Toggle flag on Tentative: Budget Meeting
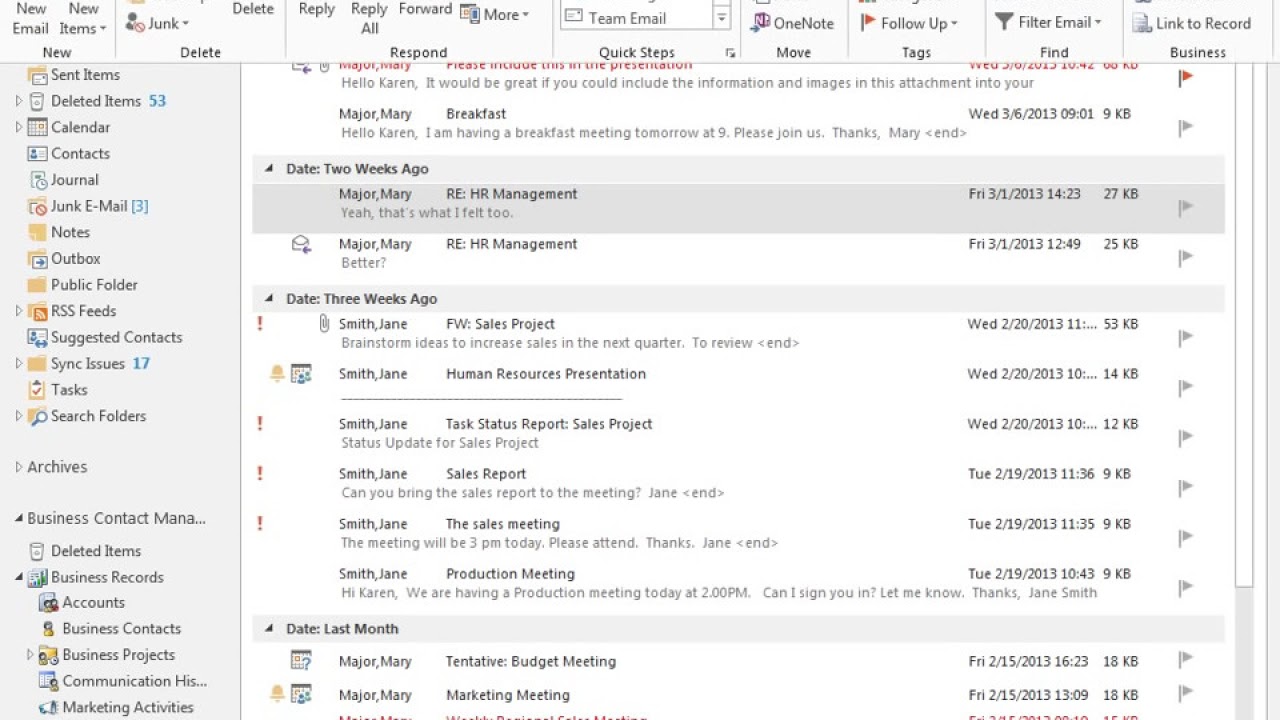Viewport: 1280px width, 720px height. 1186,659
